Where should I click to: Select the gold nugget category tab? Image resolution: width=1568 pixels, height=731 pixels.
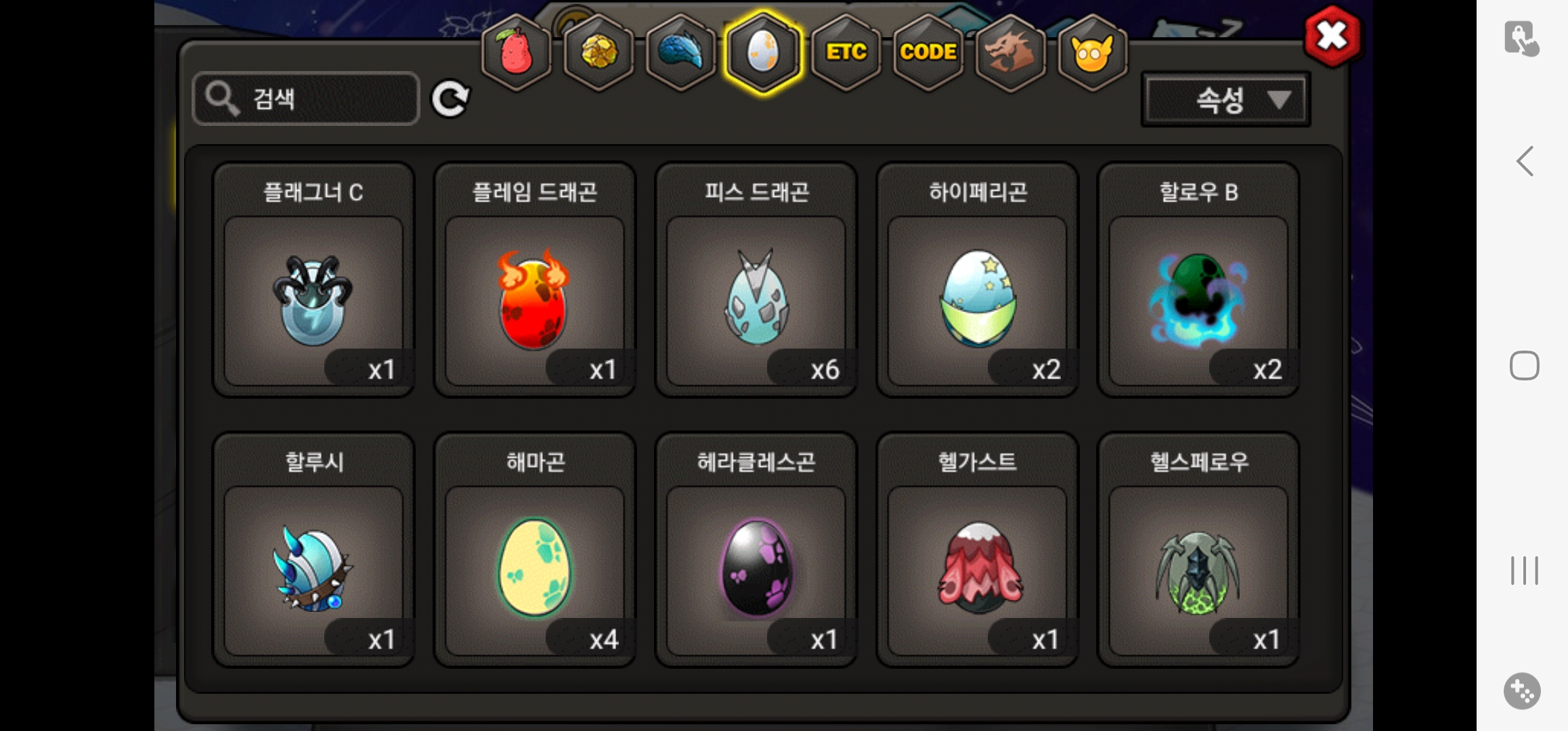pos(598,52)
